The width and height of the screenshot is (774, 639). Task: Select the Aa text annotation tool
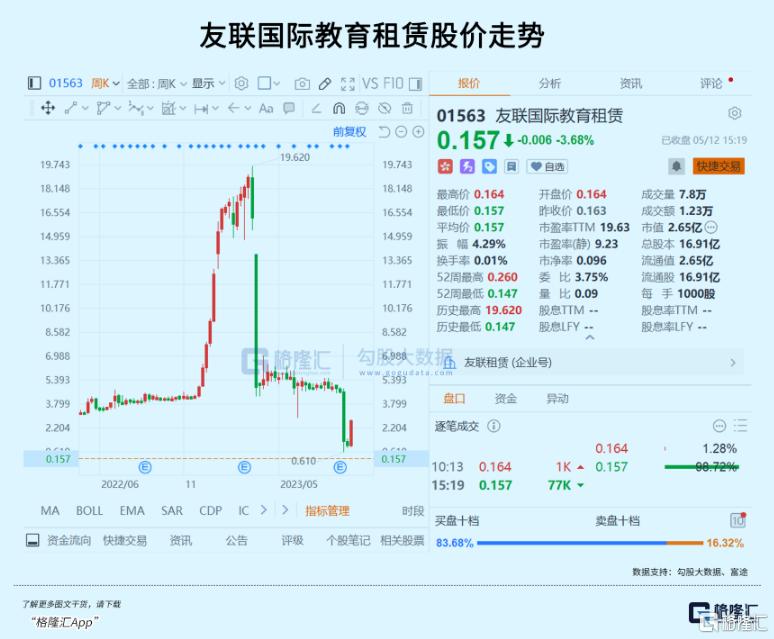(x=266, y=108)
